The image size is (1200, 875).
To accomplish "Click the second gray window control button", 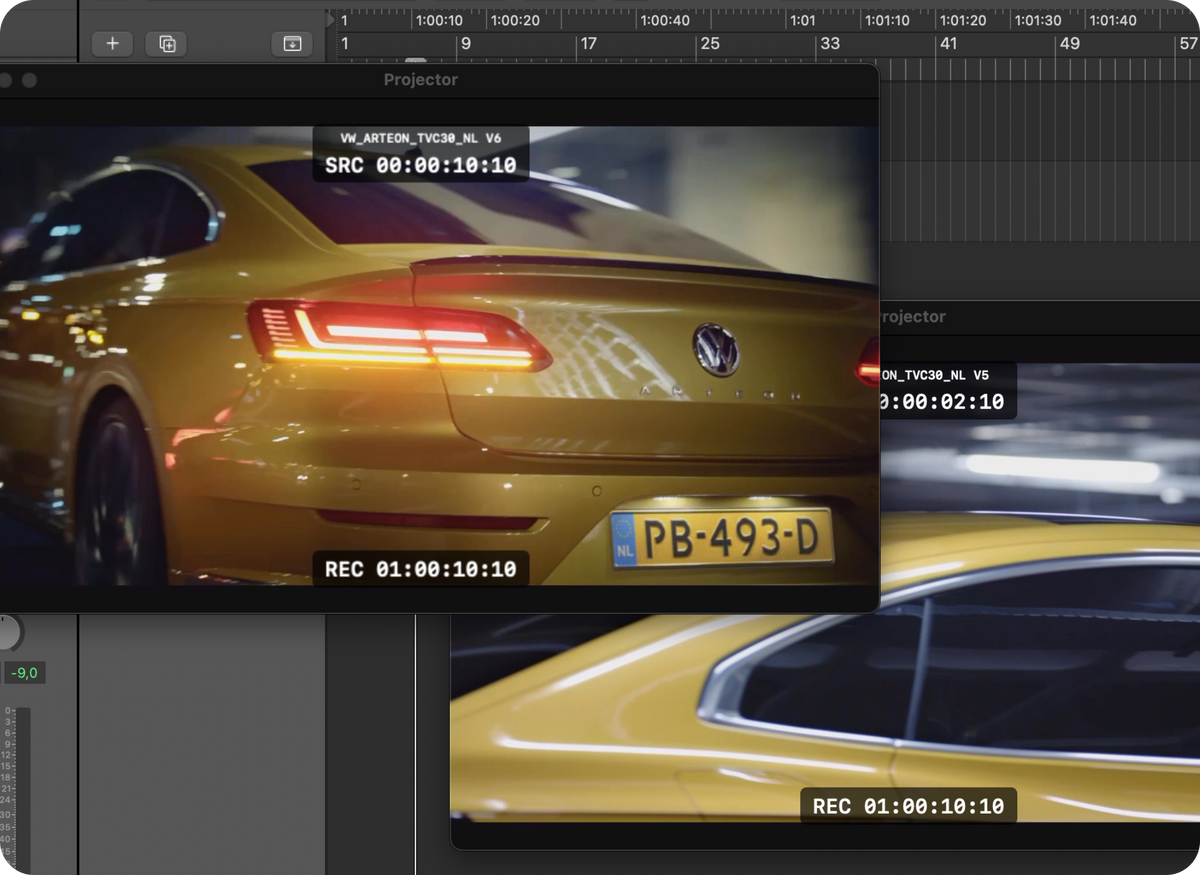I will coord(29,80).
